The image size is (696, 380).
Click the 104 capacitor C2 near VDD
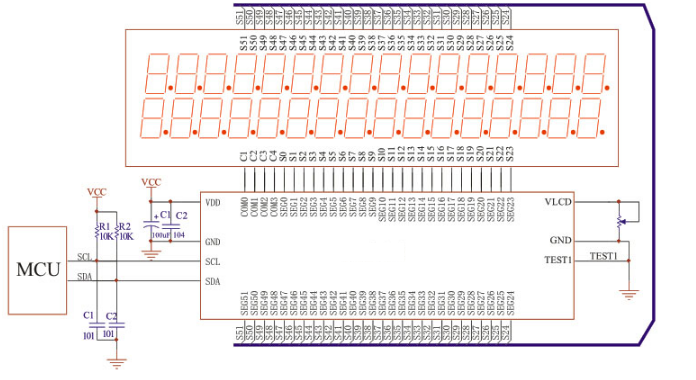pyautogui.click(x=171, y=226)
